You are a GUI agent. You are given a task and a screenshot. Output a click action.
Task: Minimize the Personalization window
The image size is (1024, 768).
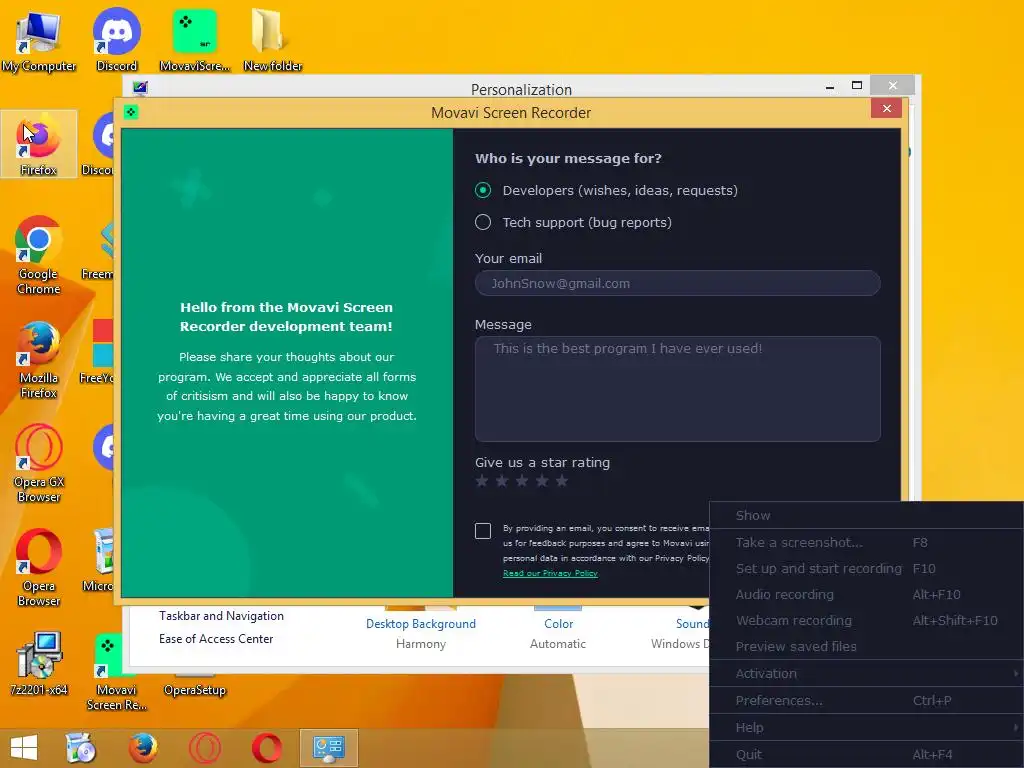(829, 86)
